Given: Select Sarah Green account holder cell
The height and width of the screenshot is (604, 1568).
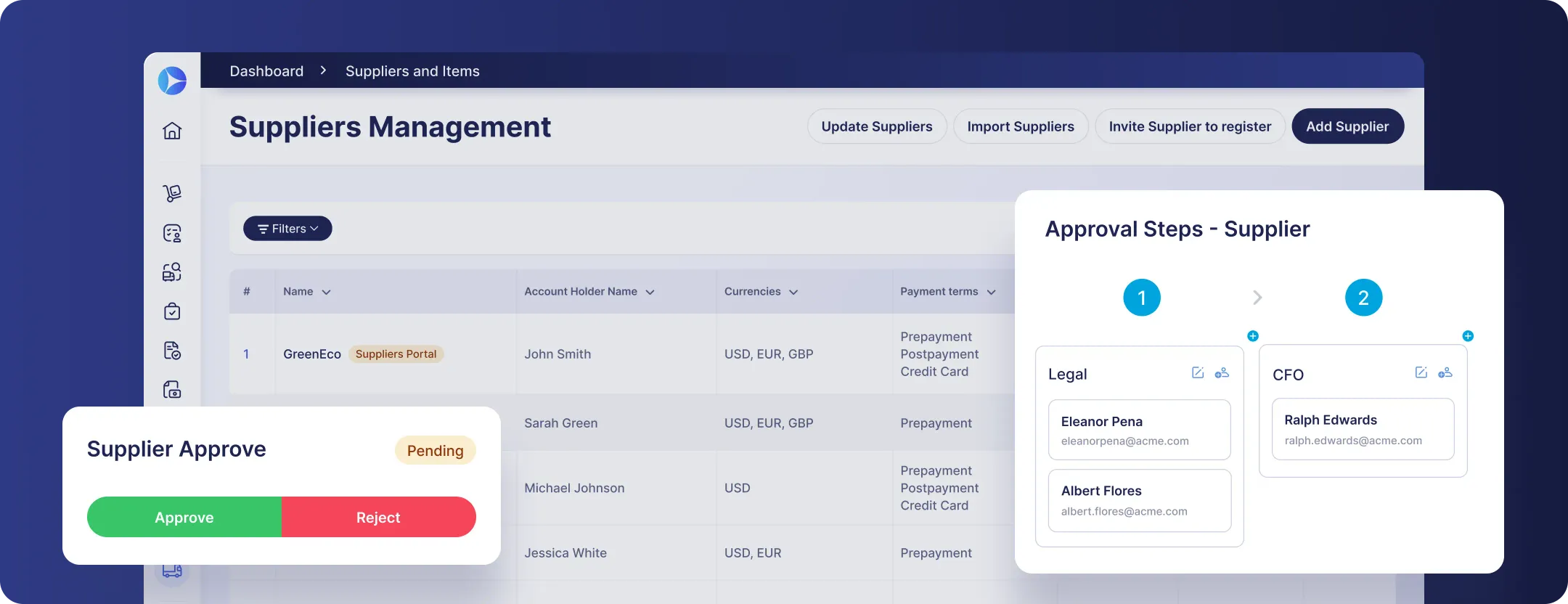Looking at the screenshot, I should pyautogui.click(x=561, y=423).
